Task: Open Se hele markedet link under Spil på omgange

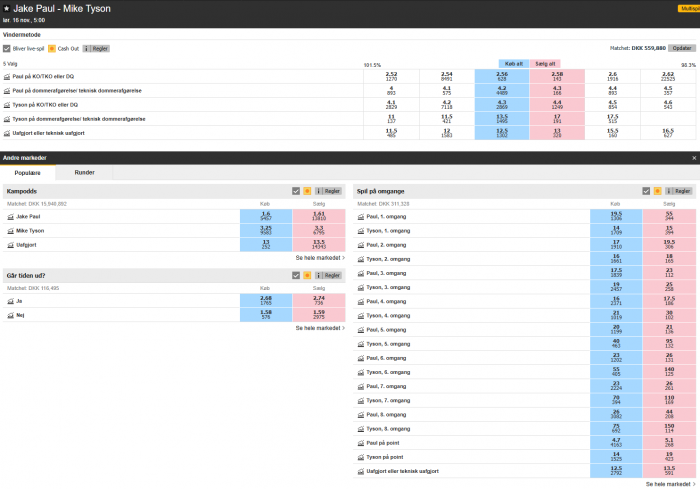Action: pos(671,484)
